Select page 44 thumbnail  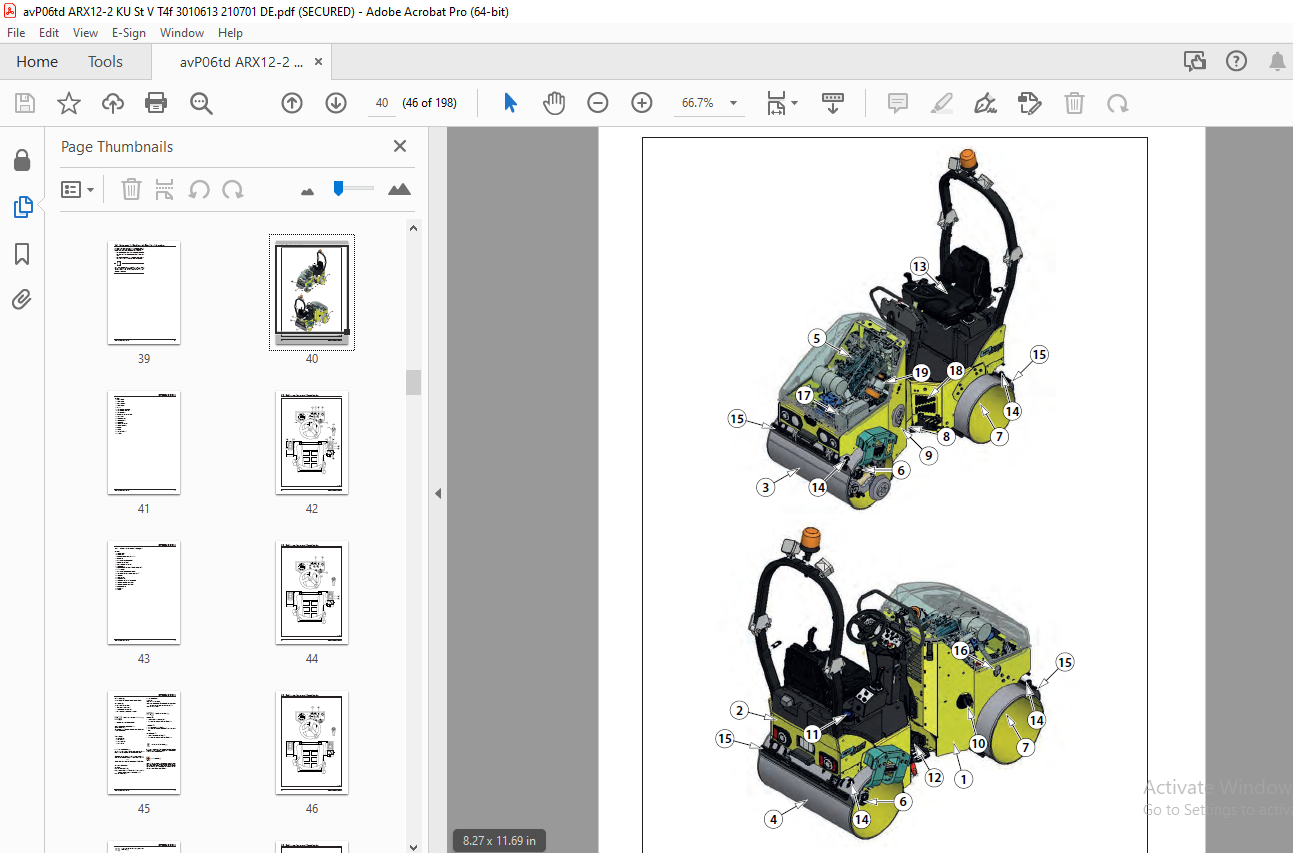pos(312,592)
